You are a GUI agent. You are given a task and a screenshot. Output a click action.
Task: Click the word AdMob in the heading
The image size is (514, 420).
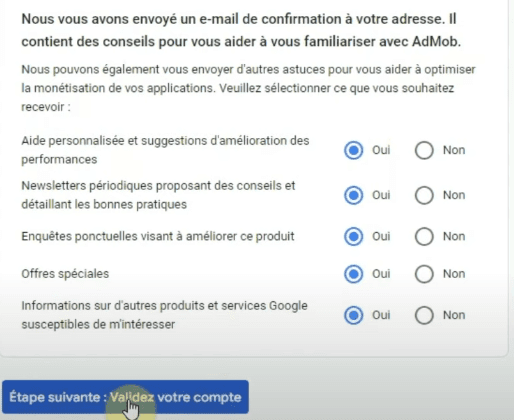coord(436,42)
